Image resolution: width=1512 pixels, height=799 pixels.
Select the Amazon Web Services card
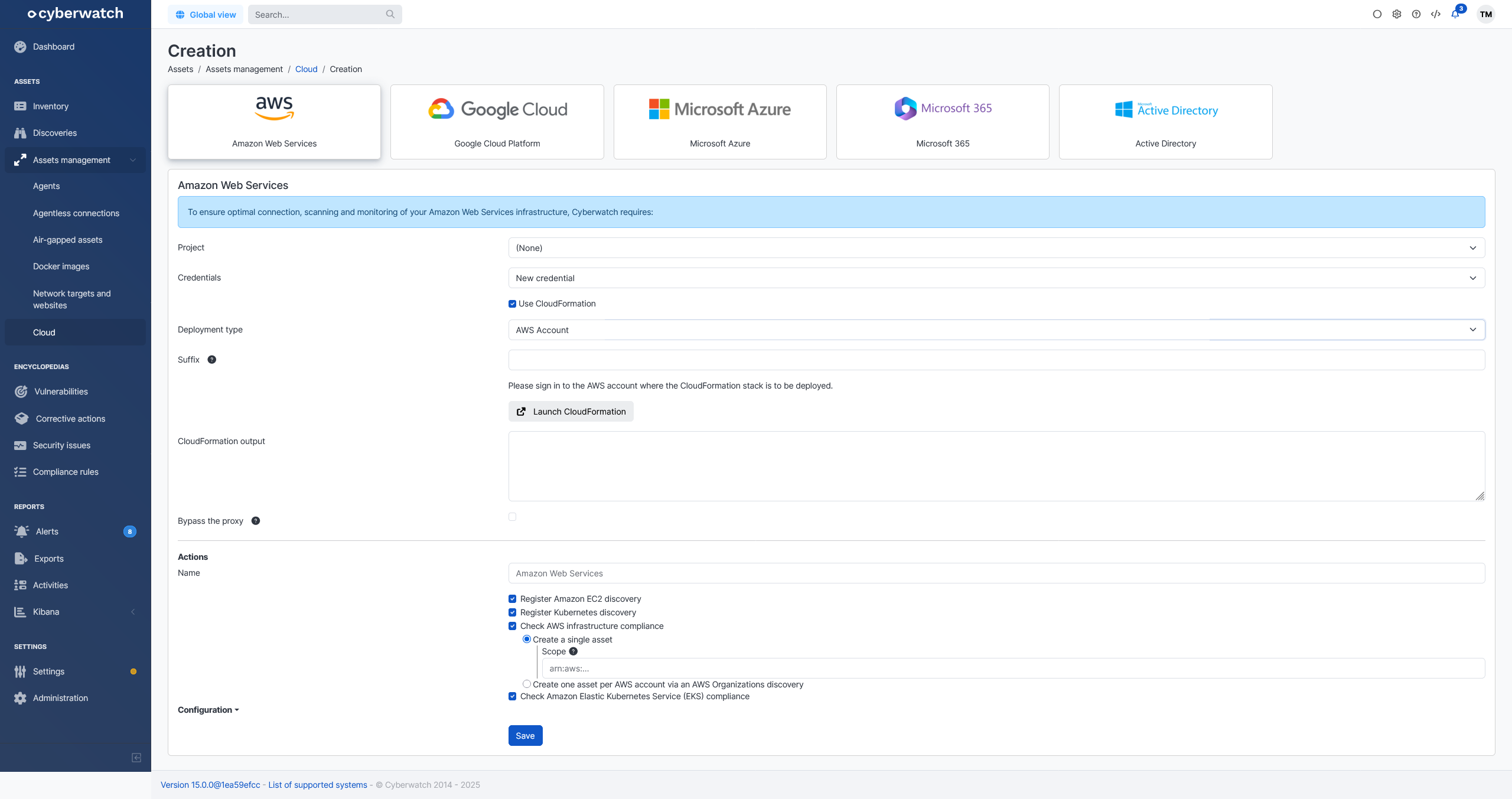tap(274, 122)
